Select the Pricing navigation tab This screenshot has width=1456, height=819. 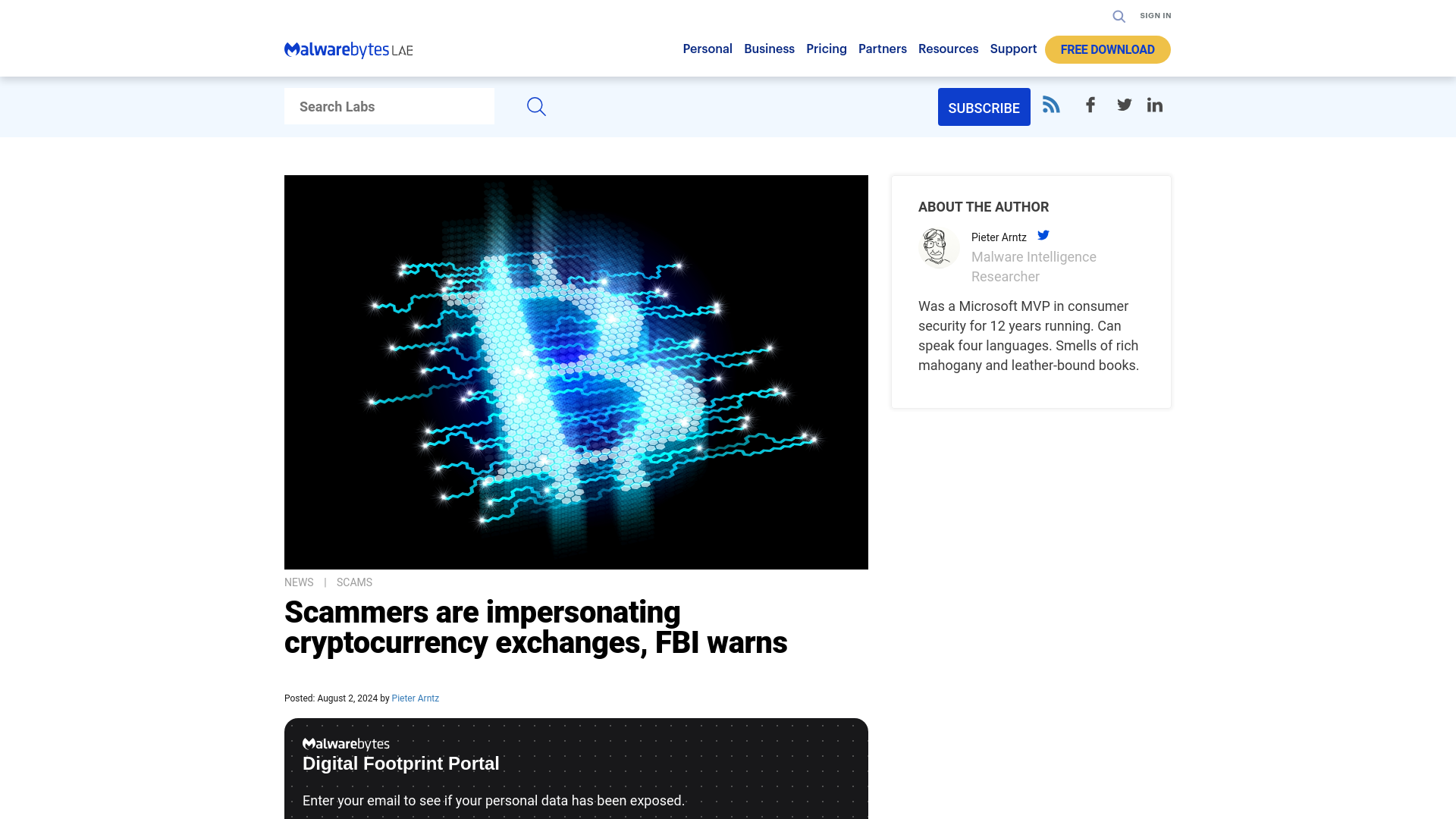[x=826, y=48]
